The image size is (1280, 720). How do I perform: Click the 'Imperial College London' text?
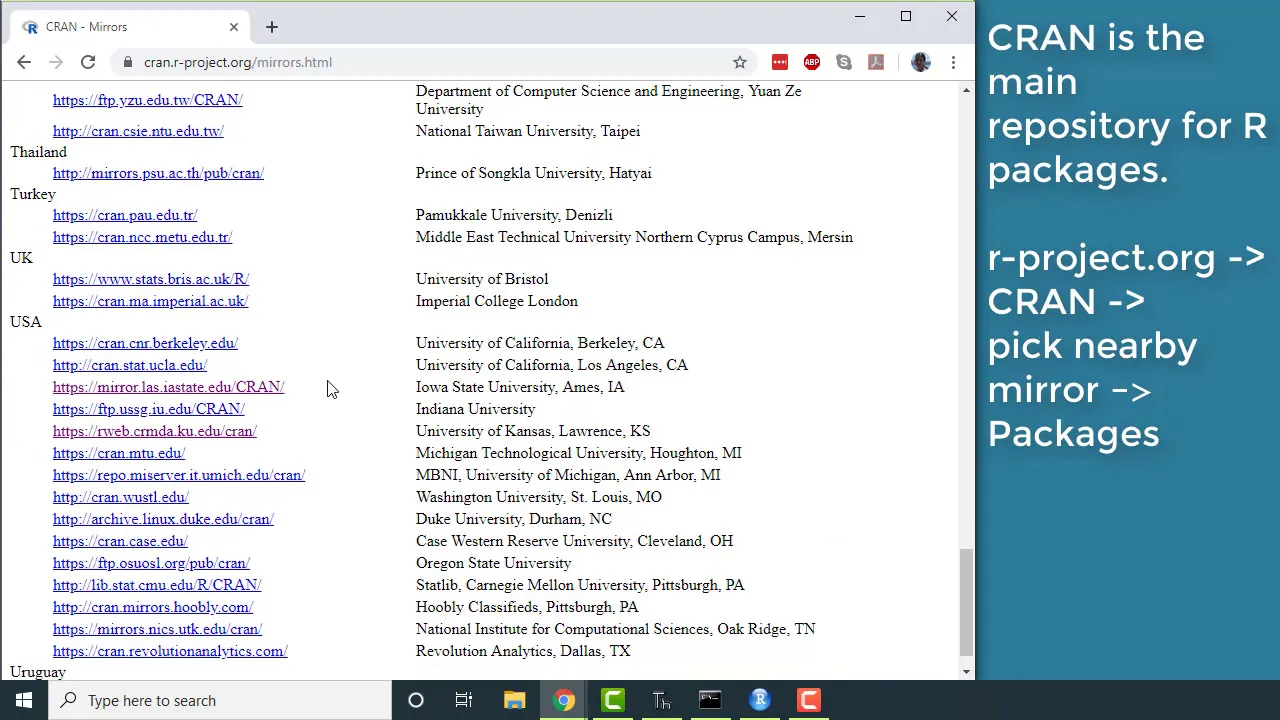[x=497, y=301]
